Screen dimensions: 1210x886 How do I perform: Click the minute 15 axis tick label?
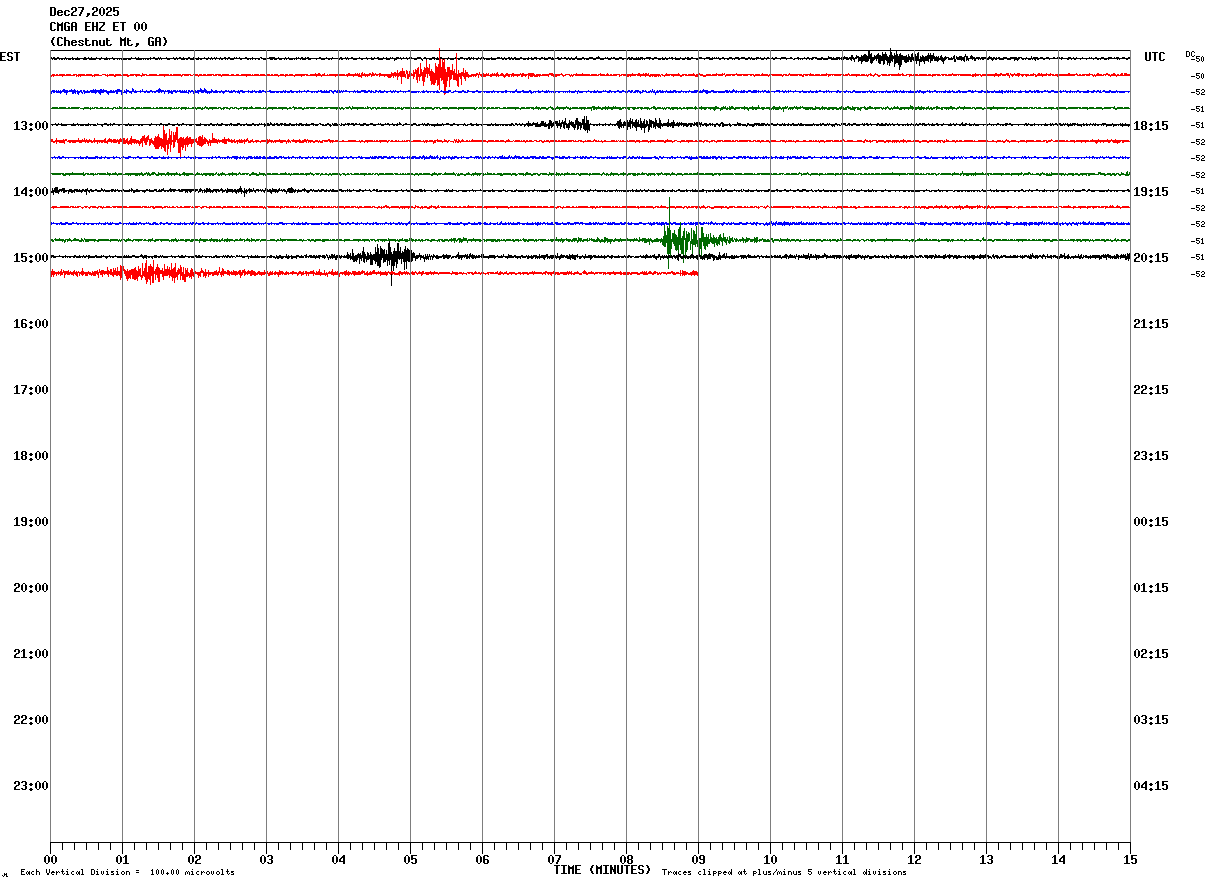[x=1130, y=860]
